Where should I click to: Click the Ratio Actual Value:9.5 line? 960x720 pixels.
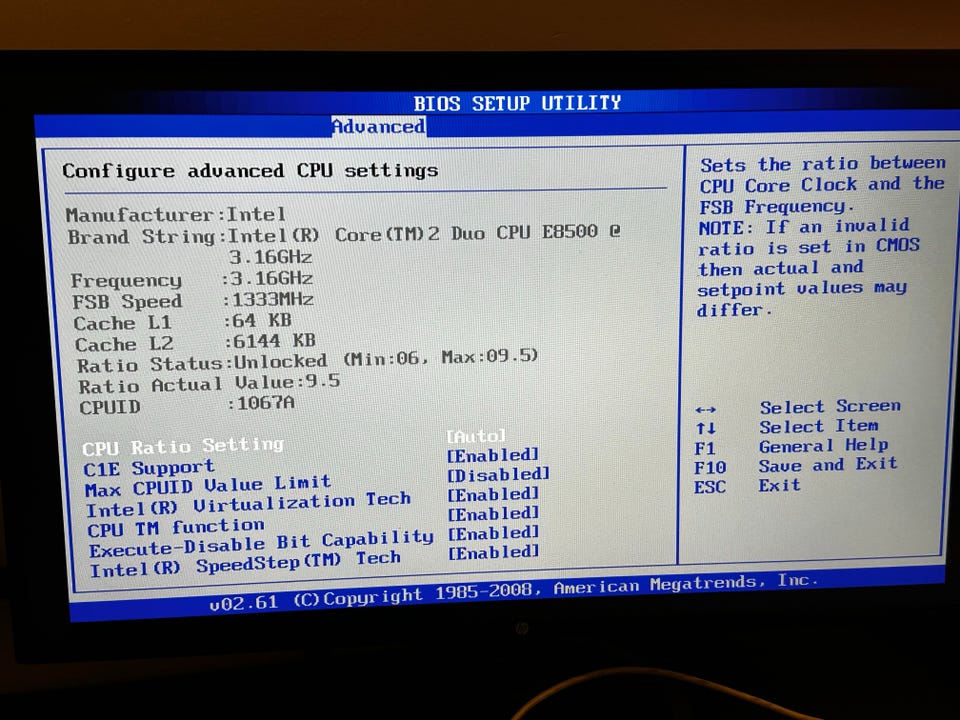coord(209,384)
